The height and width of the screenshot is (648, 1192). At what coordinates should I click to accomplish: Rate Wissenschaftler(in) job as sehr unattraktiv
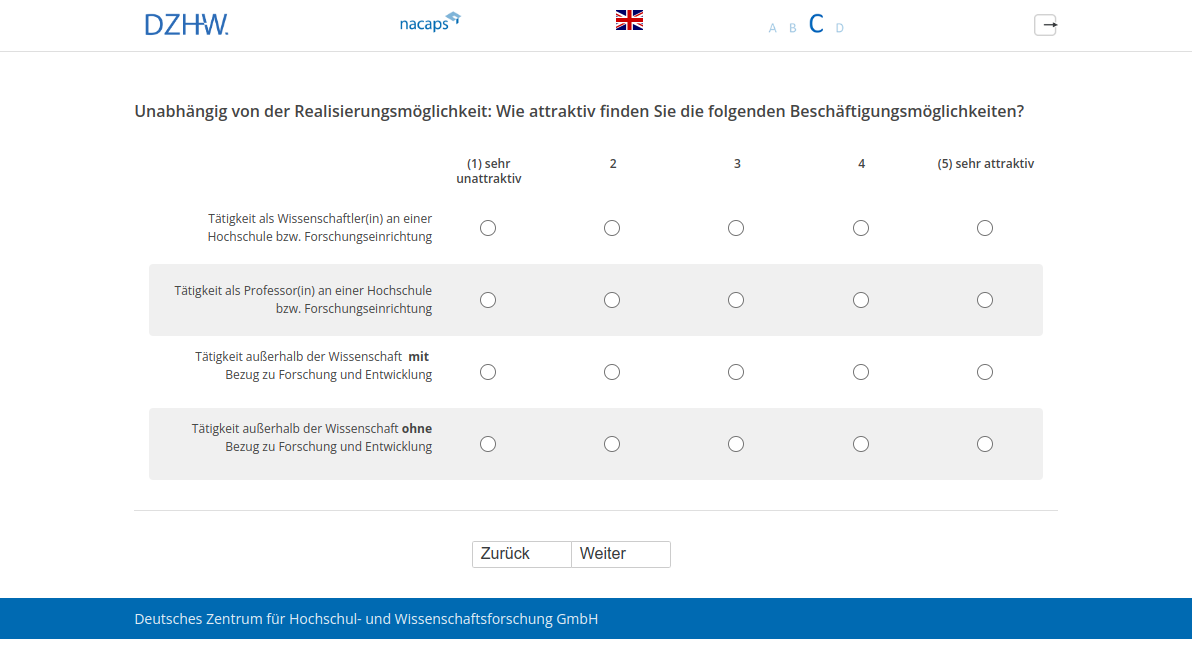coord(488,228)
